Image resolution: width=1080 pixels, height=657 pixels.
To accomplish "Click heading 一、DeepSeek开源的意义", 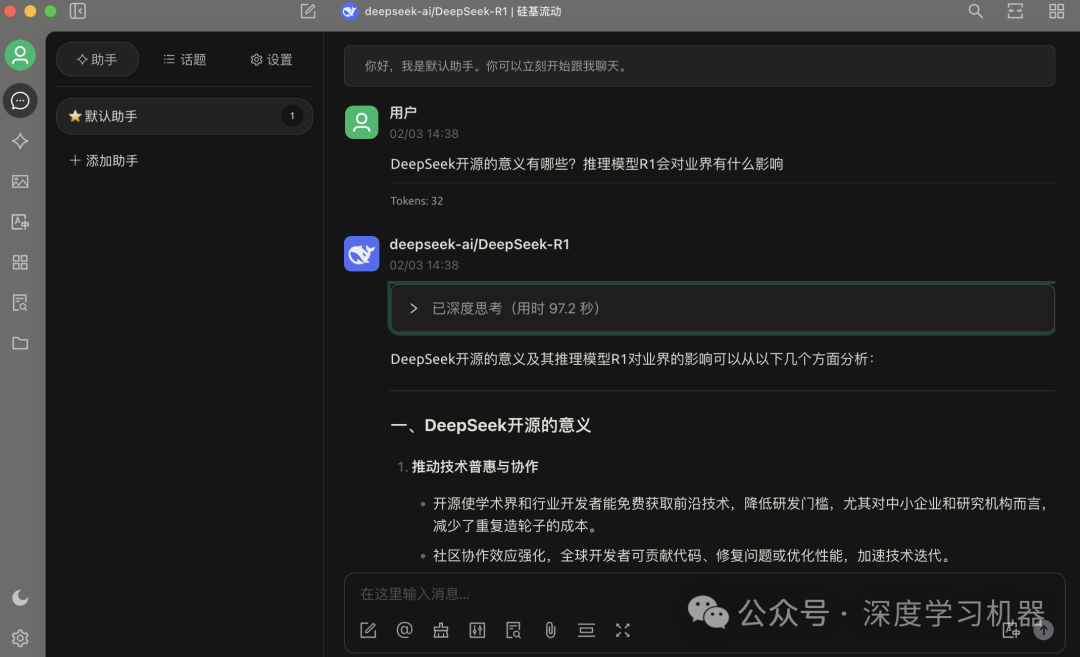I will tap(490, 426).
